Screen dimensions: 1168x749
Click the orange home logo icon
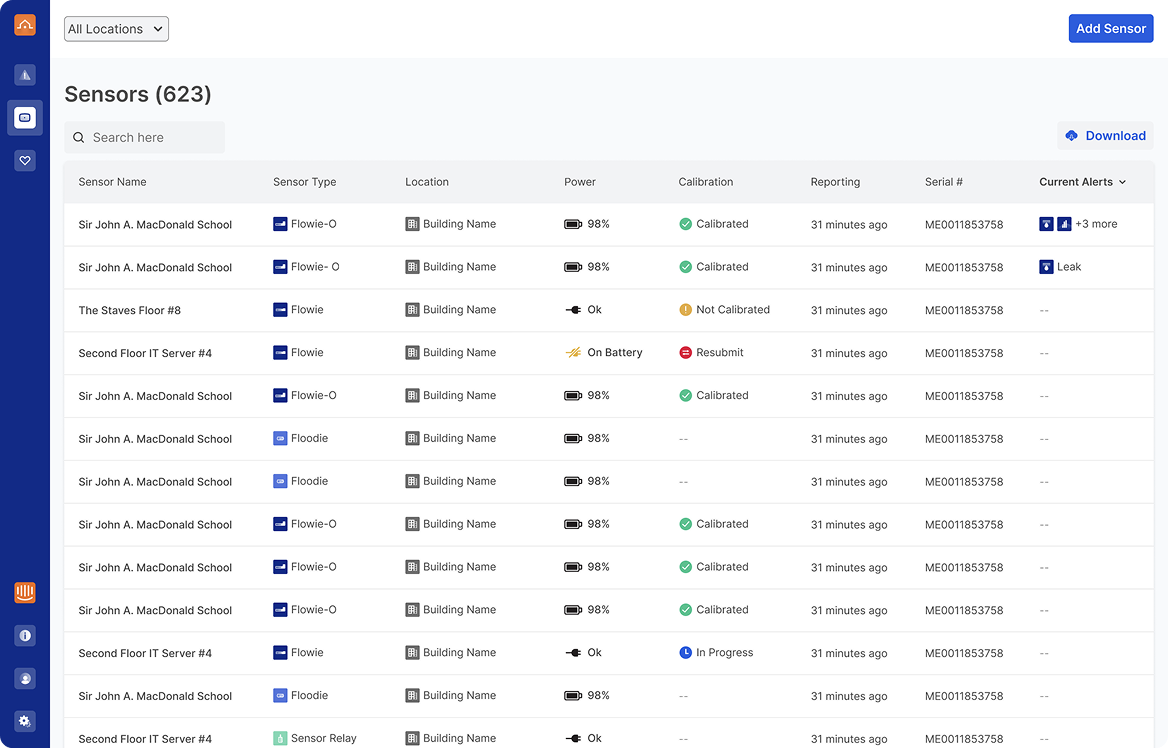25,25
